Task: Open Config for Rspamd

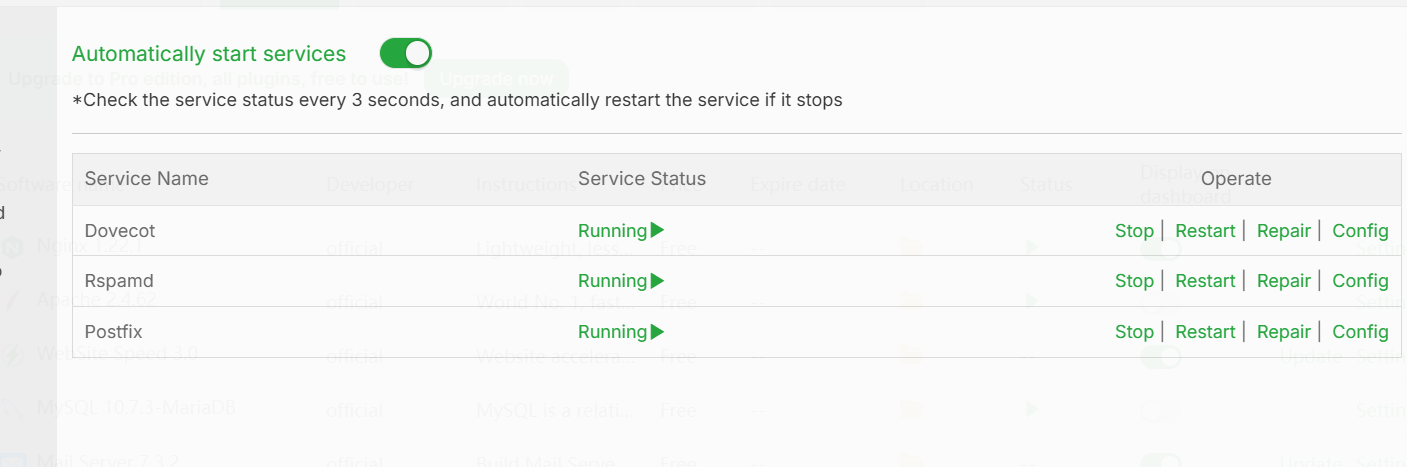Action: [x=1360, y=281]
